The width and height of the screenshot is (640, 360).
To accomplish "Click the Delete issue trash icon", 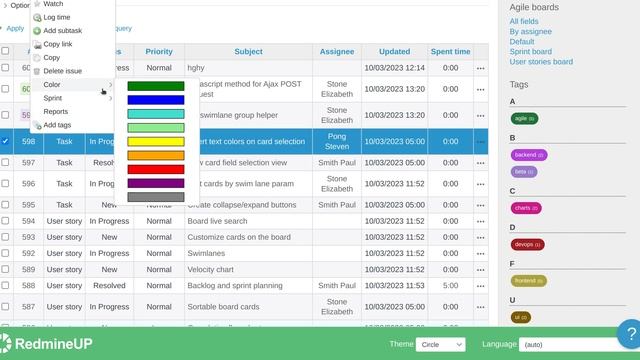I will coord(37,71).
